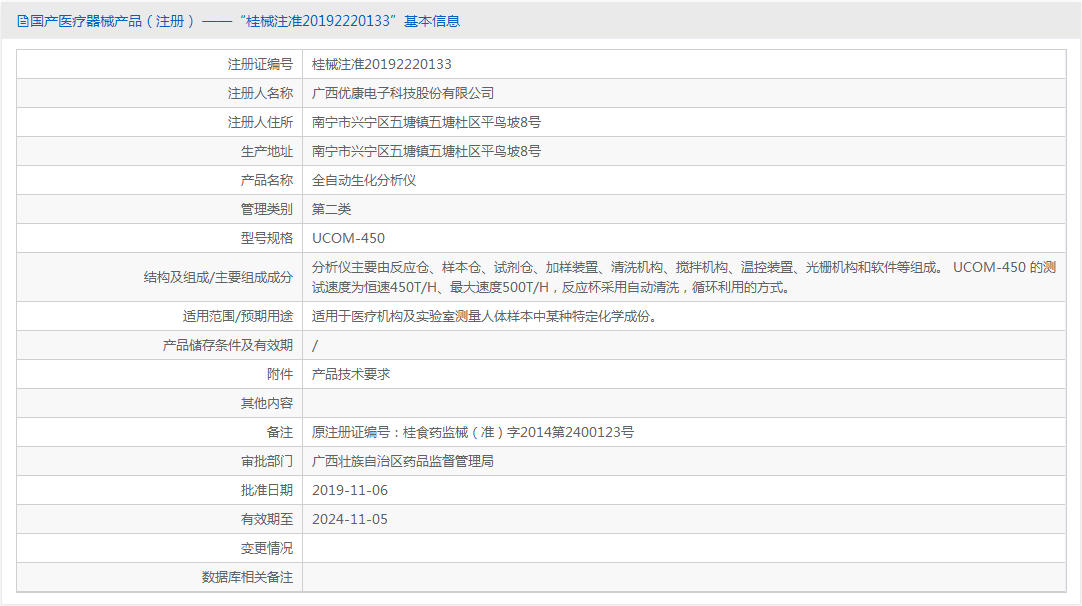Click the structure description text starting 分析仪主要由反应仓
1082x606 pixels.
tap(684, 277)
